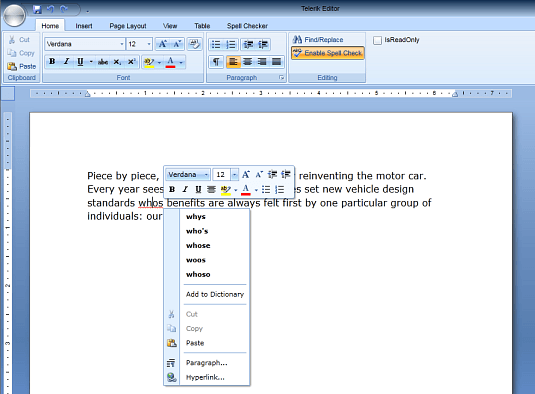
Task: Apply yellow highlight color in ribbon
Action: click(x=149, y=62)
